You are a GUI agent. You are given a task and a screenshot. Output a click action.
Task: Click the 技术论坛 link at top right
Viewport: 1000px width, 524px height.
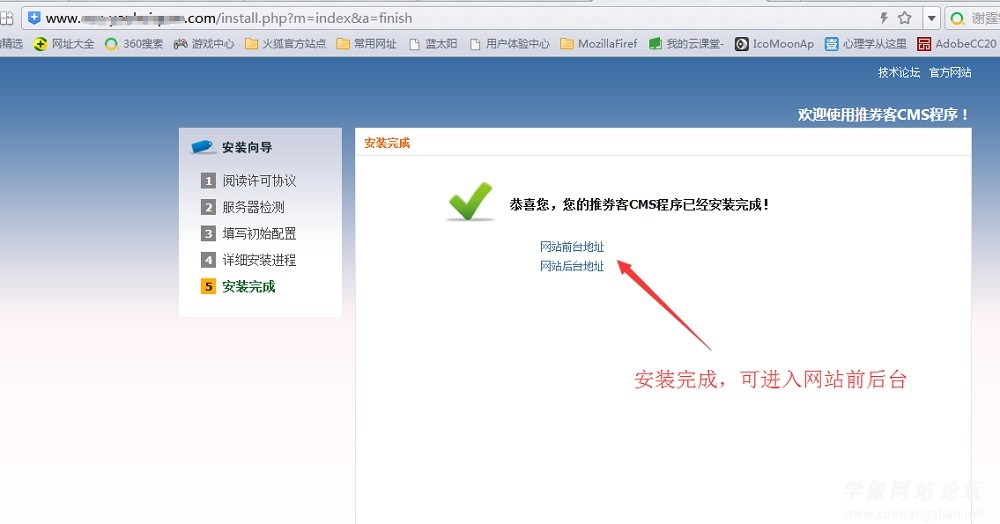898,73
